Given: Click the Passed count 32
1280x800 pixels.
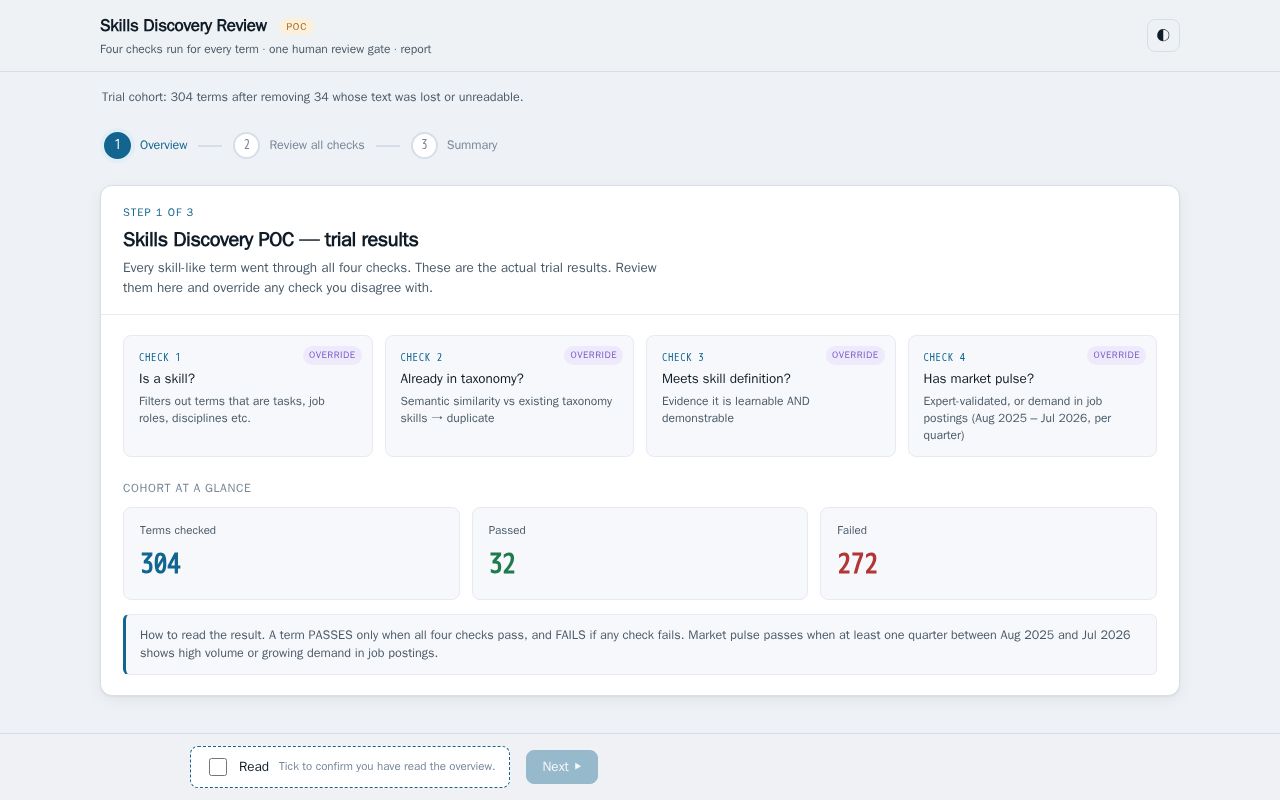Looking at the screenshot, I should tap(502, 564).
